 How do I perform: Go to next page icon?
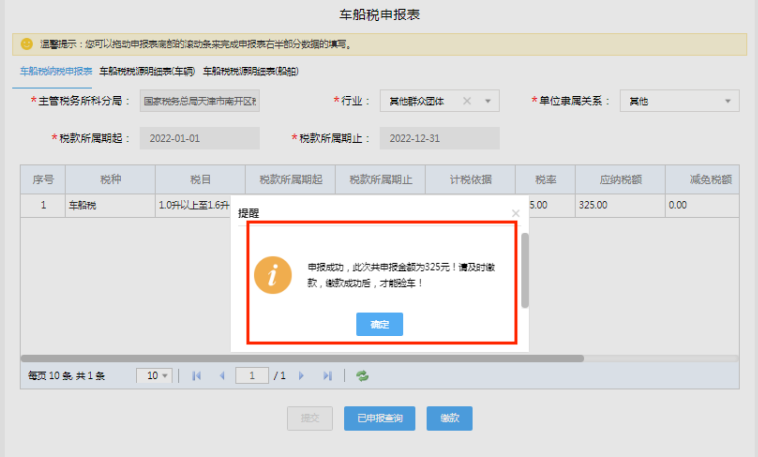[x=301, y=376]
